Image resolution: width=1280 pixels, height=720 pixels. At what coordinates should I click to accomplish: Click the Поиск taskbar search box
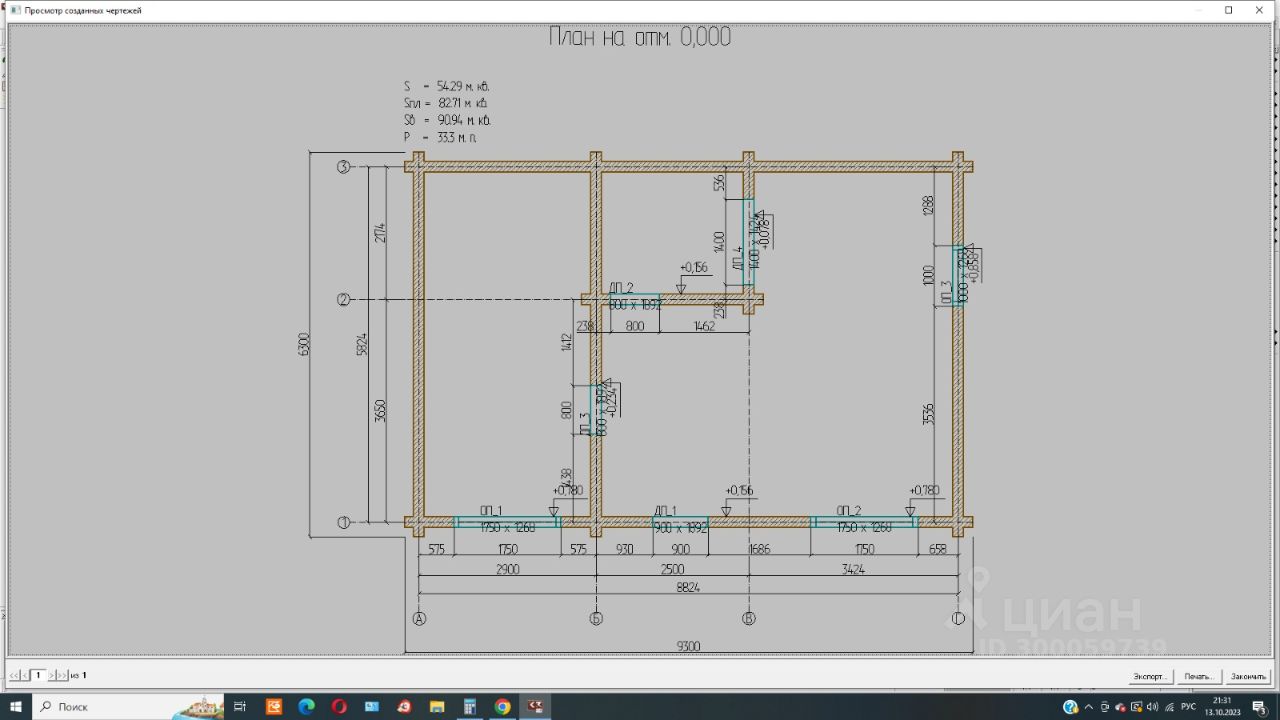pyautogui.click(x=128, y=707)
